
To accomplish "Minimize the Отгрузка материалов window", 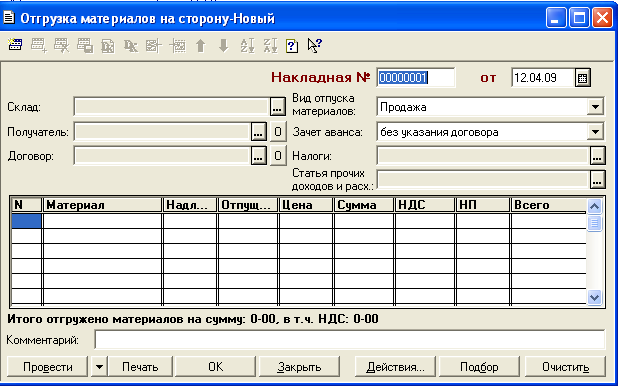I will pos(556,18).
